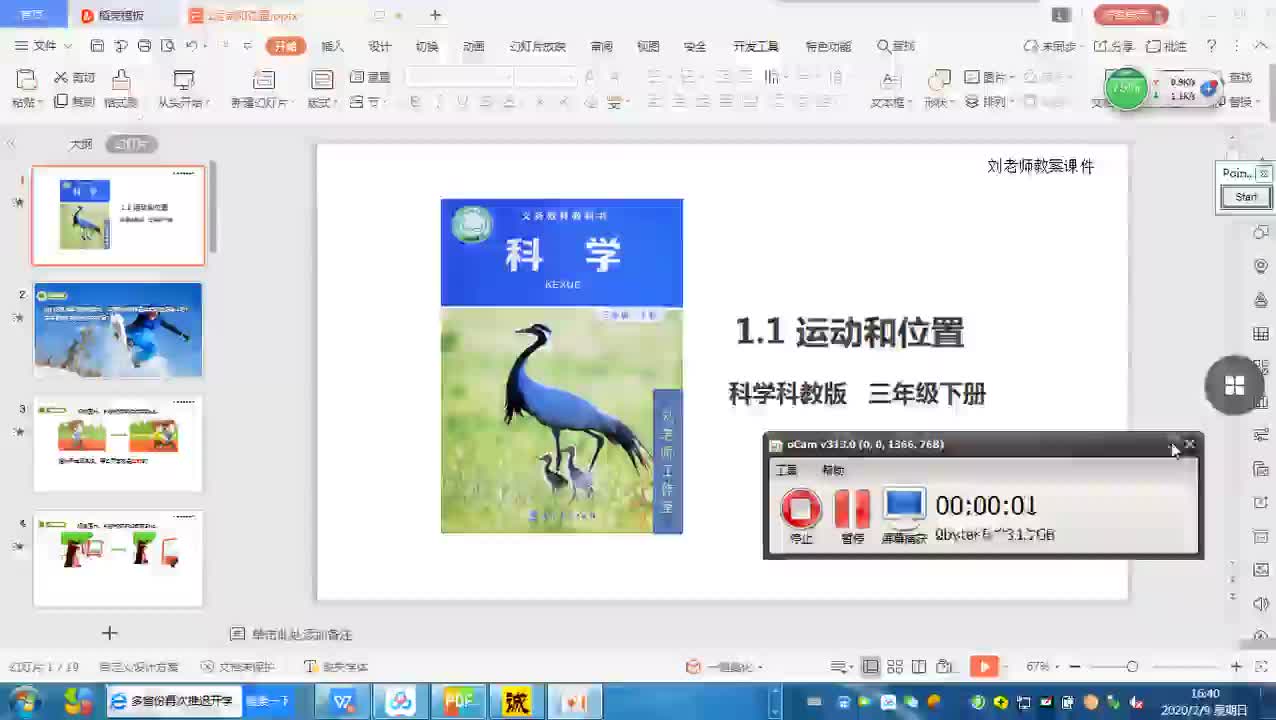The height and width of the screenshot is (720, 1276).
Task: Click the notes area 单击此处添加备注
Action: tap(301, 634)
